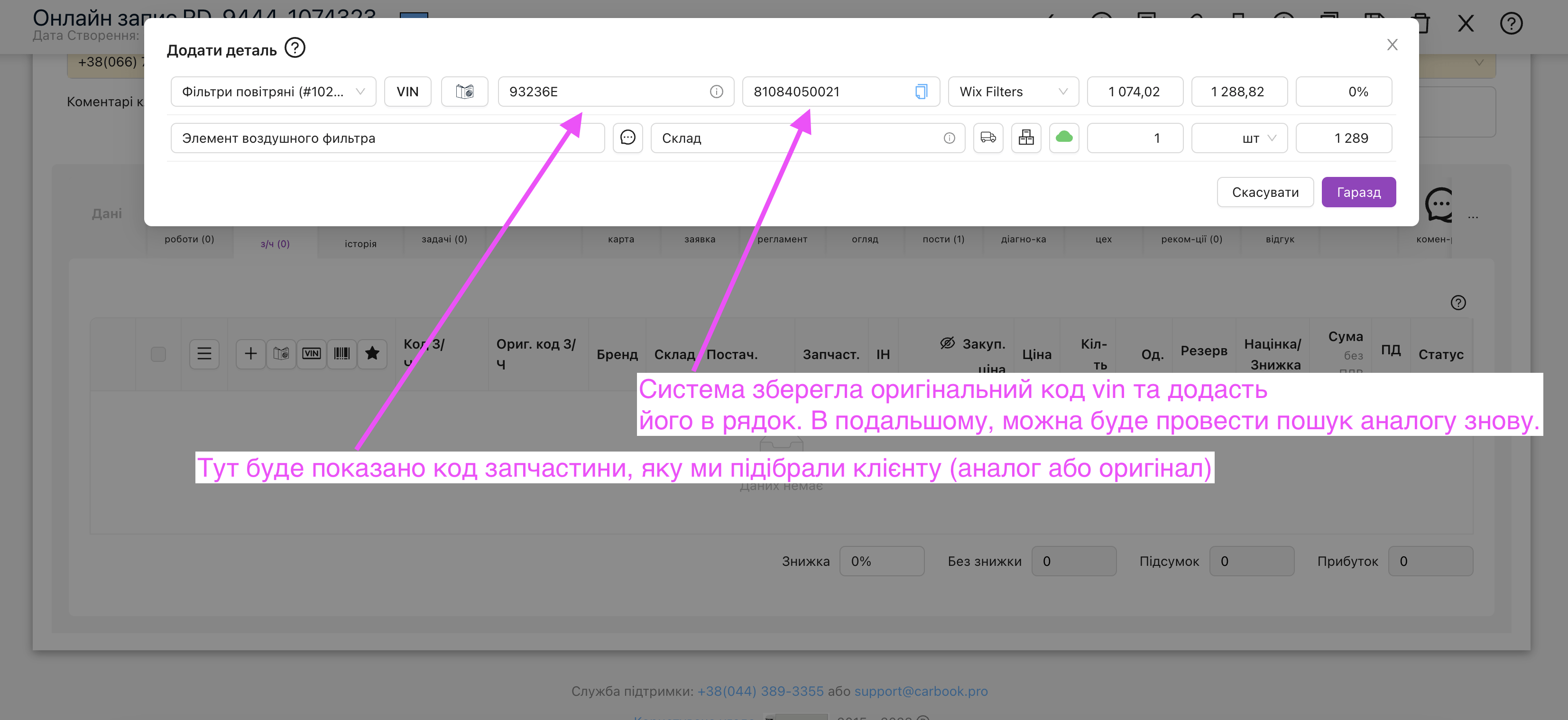This screenshot has height=720, width=1568.
Task: Click the copy icon next to part number
Action: coord(920,91)
